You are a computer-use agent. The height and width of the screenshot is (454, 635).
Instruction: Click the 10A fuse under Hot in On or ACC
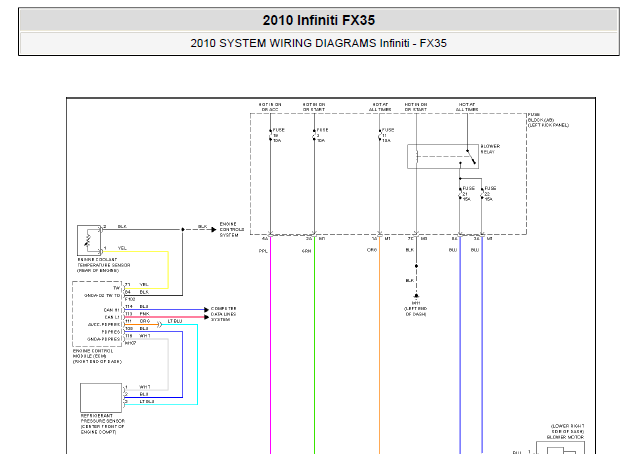coord(271,134)
